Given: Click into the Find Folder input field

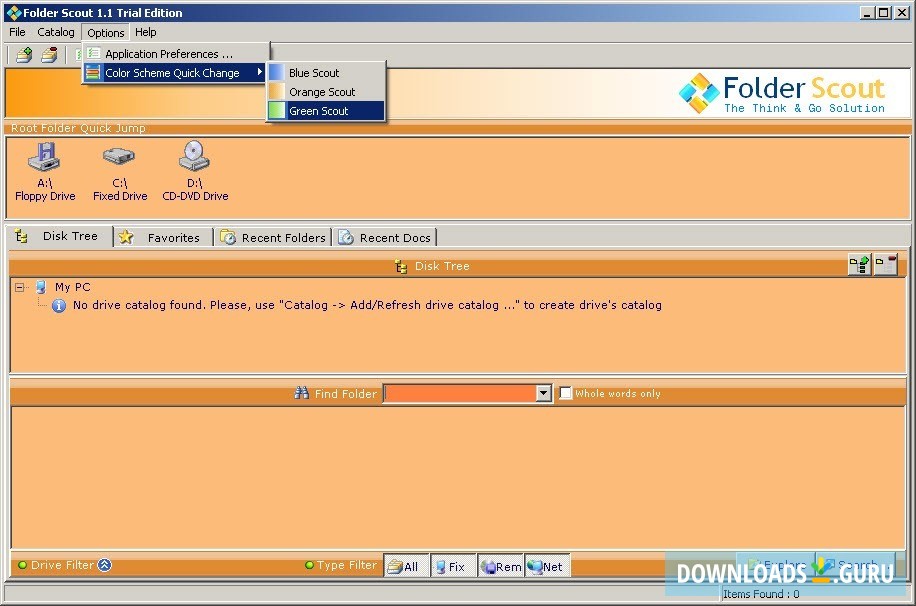Looking at the screenshot, I should (460, 393).
